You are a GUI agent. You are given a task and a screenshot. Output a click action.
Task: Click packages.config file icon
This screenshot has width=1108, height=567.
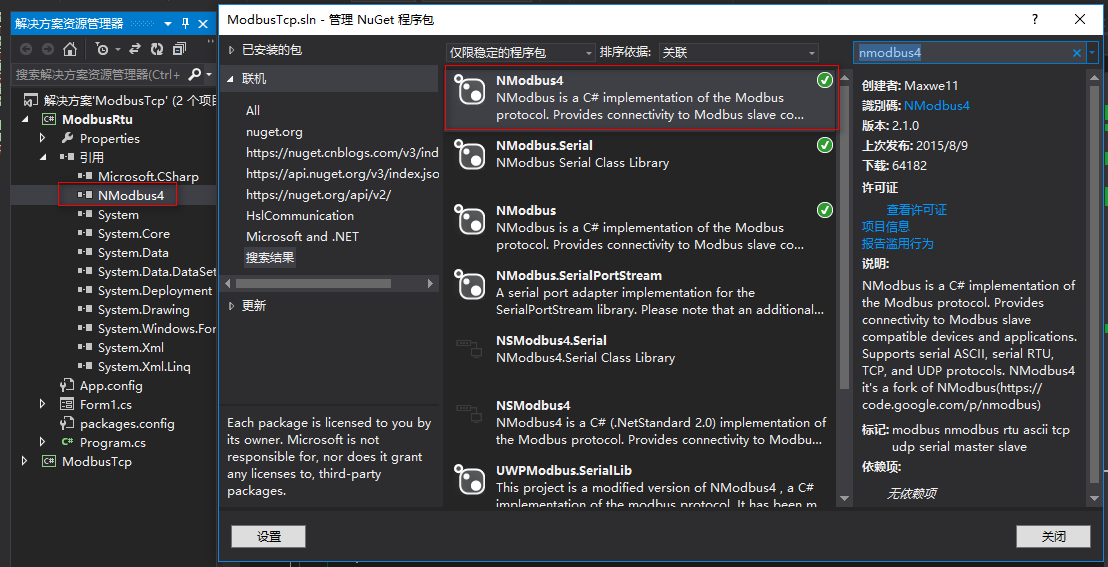click(67, 423)
